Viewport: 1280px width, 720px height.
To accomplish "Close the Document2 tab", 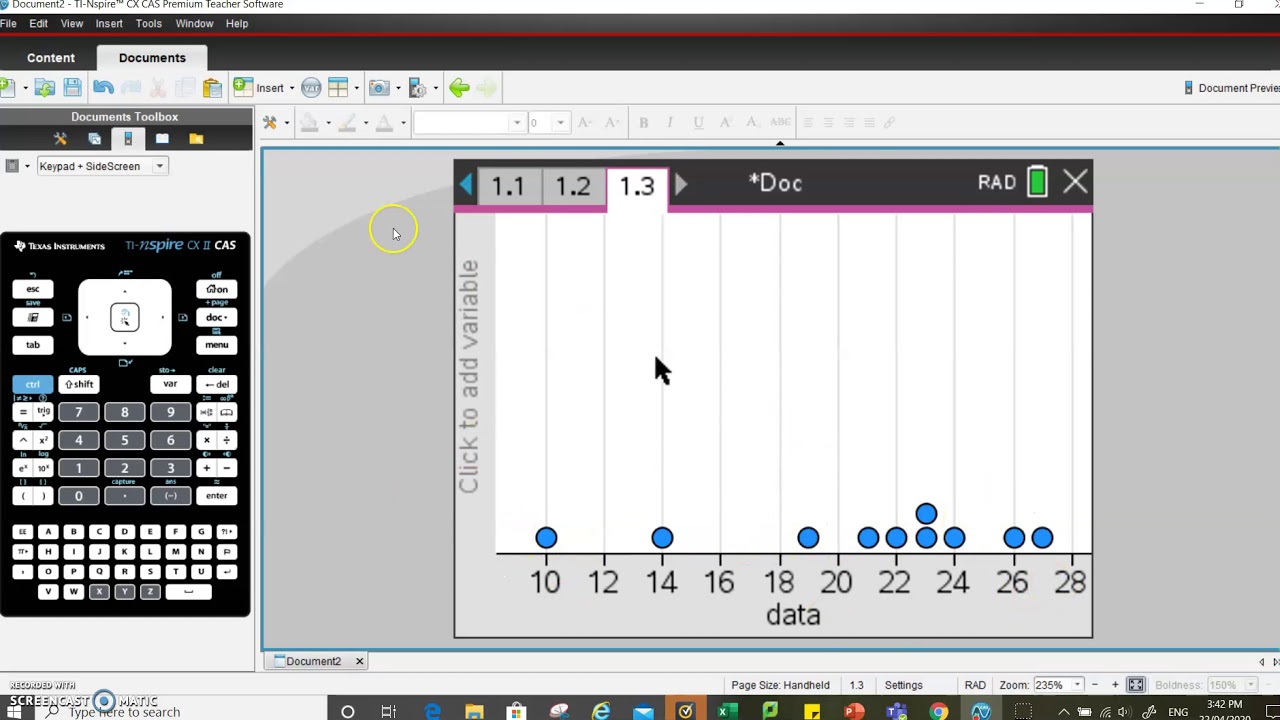I will click(x=359, y=661).
